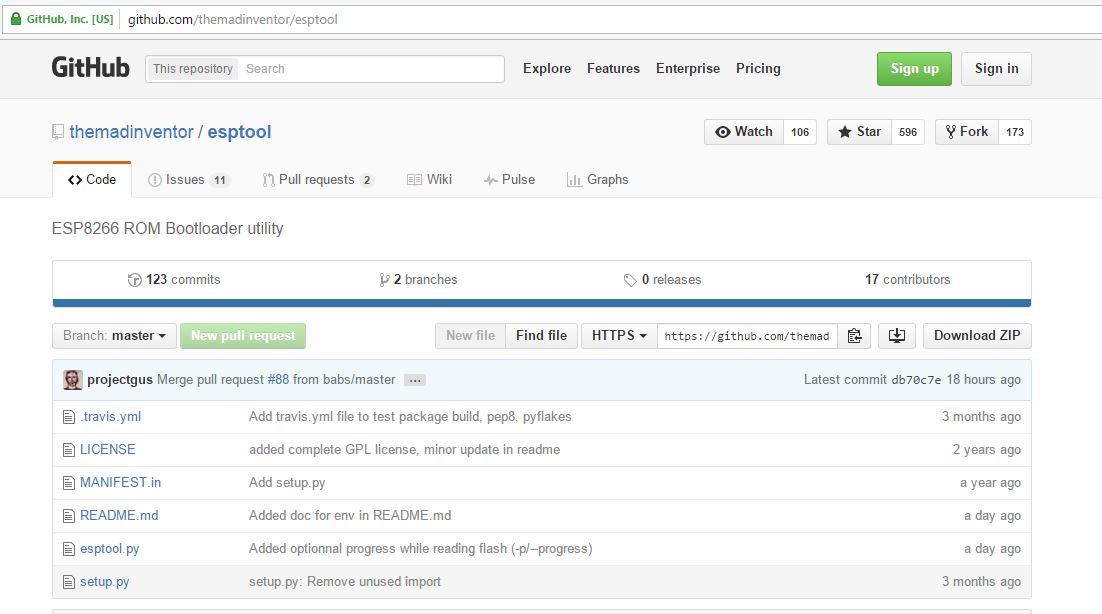Click the green Sign up button
Viewport: 1102px width, 614px height.
913,68
